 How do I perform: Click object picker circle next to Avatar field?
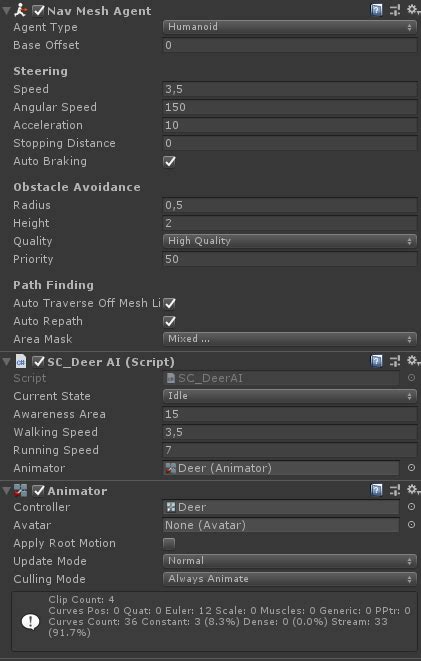click(411, 525)
